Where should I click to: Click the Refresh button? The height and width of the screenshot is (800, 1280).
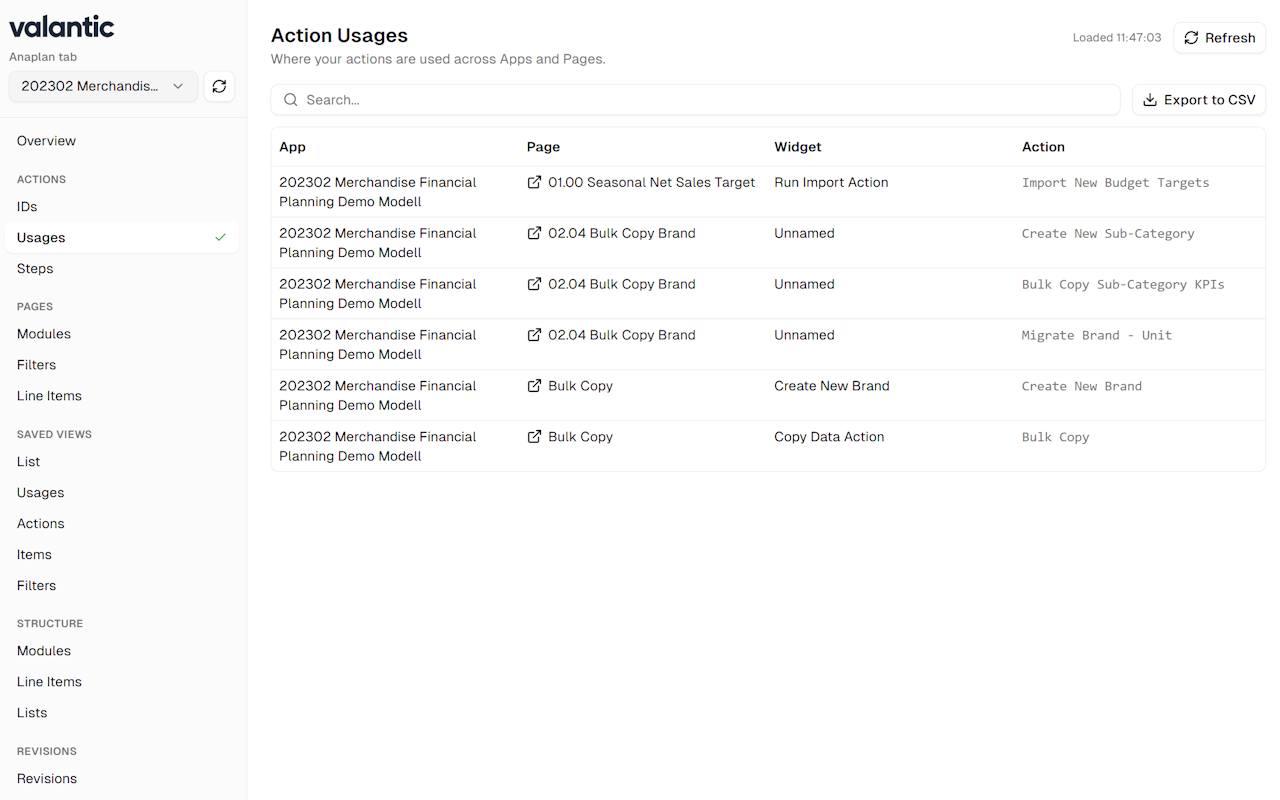pyautogui.click(x=1219, y=38)
